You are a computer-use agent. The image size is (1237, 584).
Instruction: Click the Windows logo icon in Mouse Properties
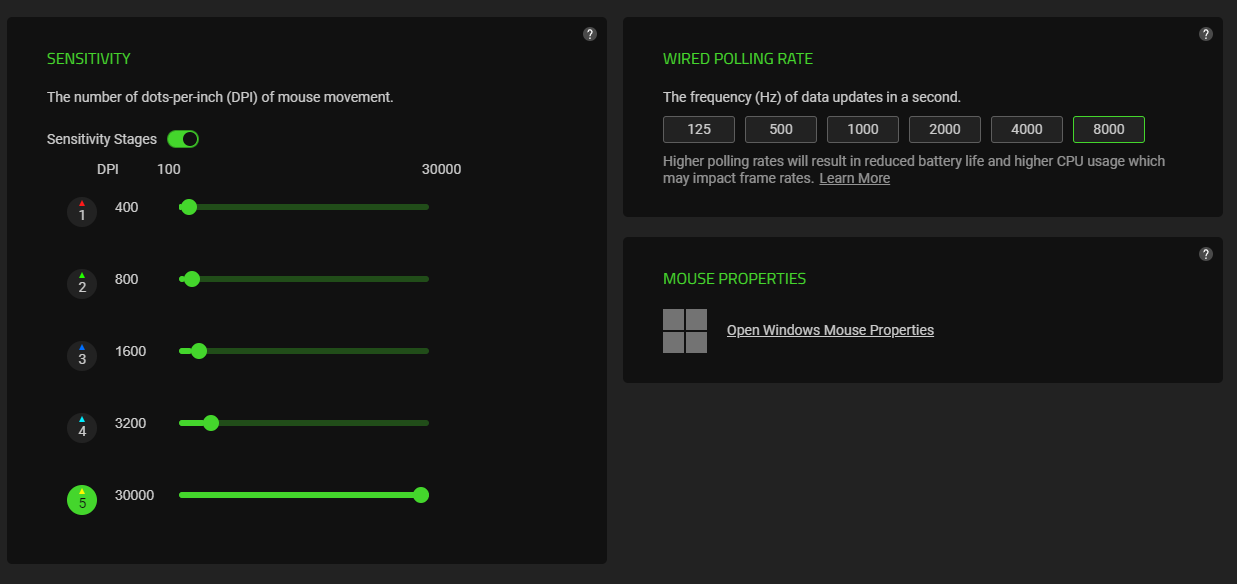pos(685,331)
